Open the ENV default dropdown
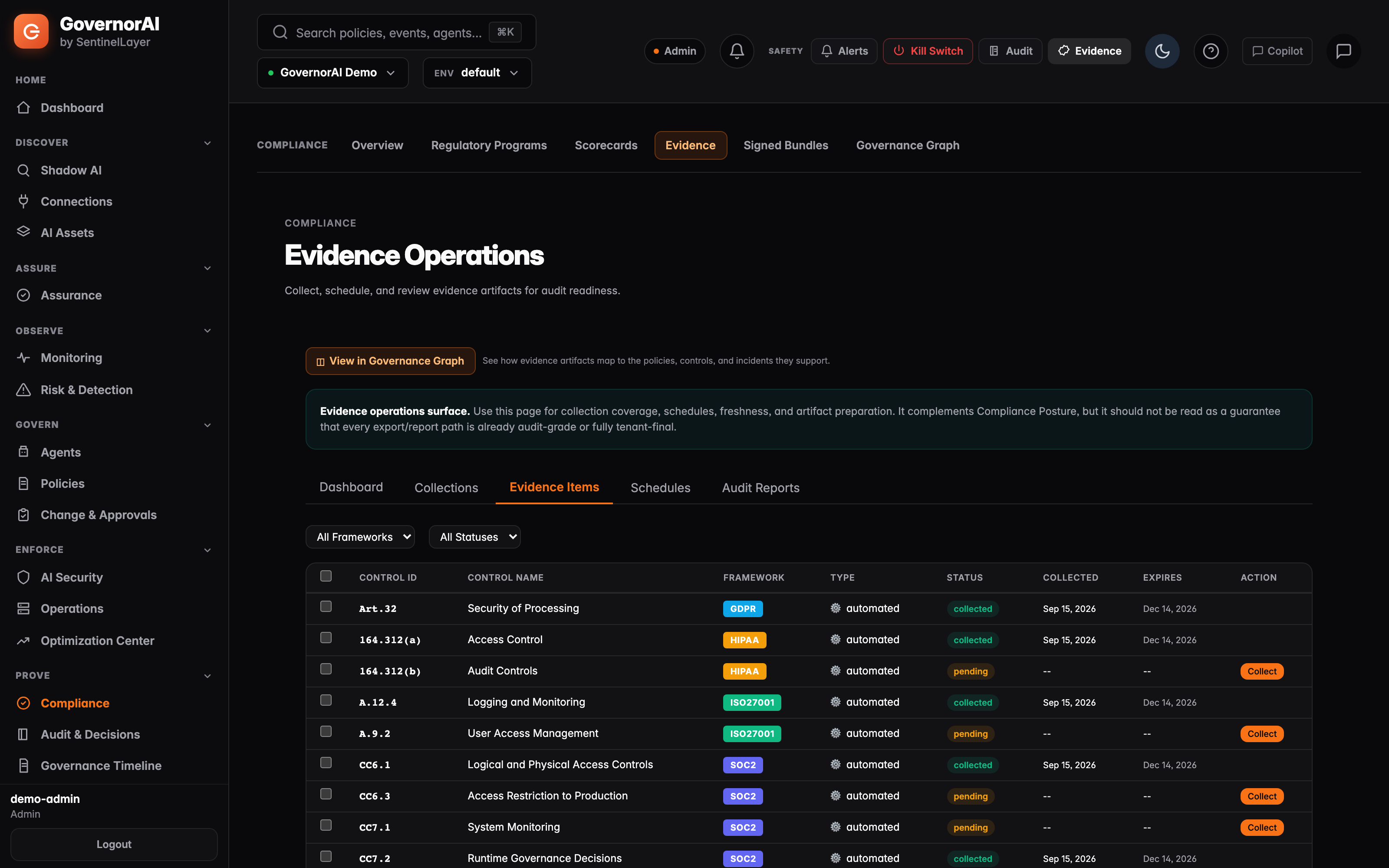This screenshot has width=1389, height=868. [477, 73]
